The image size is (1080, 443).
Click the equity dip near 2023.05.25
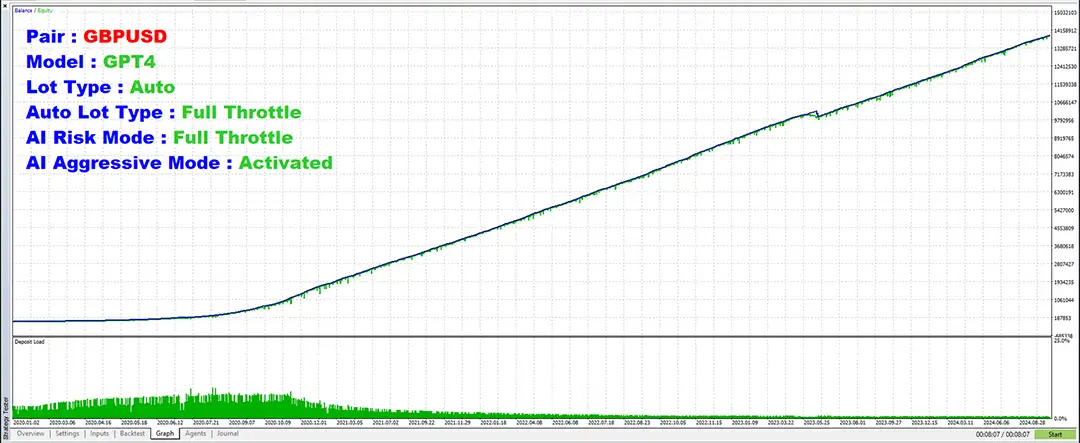click(x=818, y=116)
